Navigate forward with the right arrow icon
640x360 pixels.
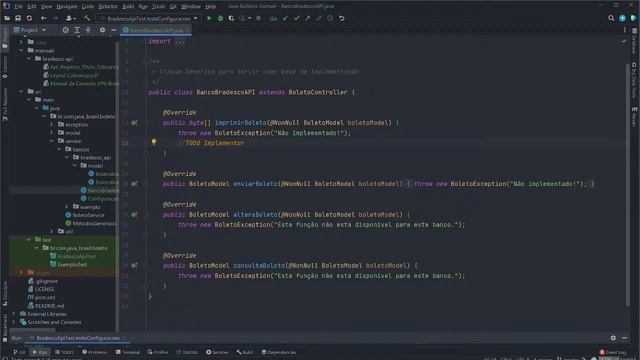point(55,18)
